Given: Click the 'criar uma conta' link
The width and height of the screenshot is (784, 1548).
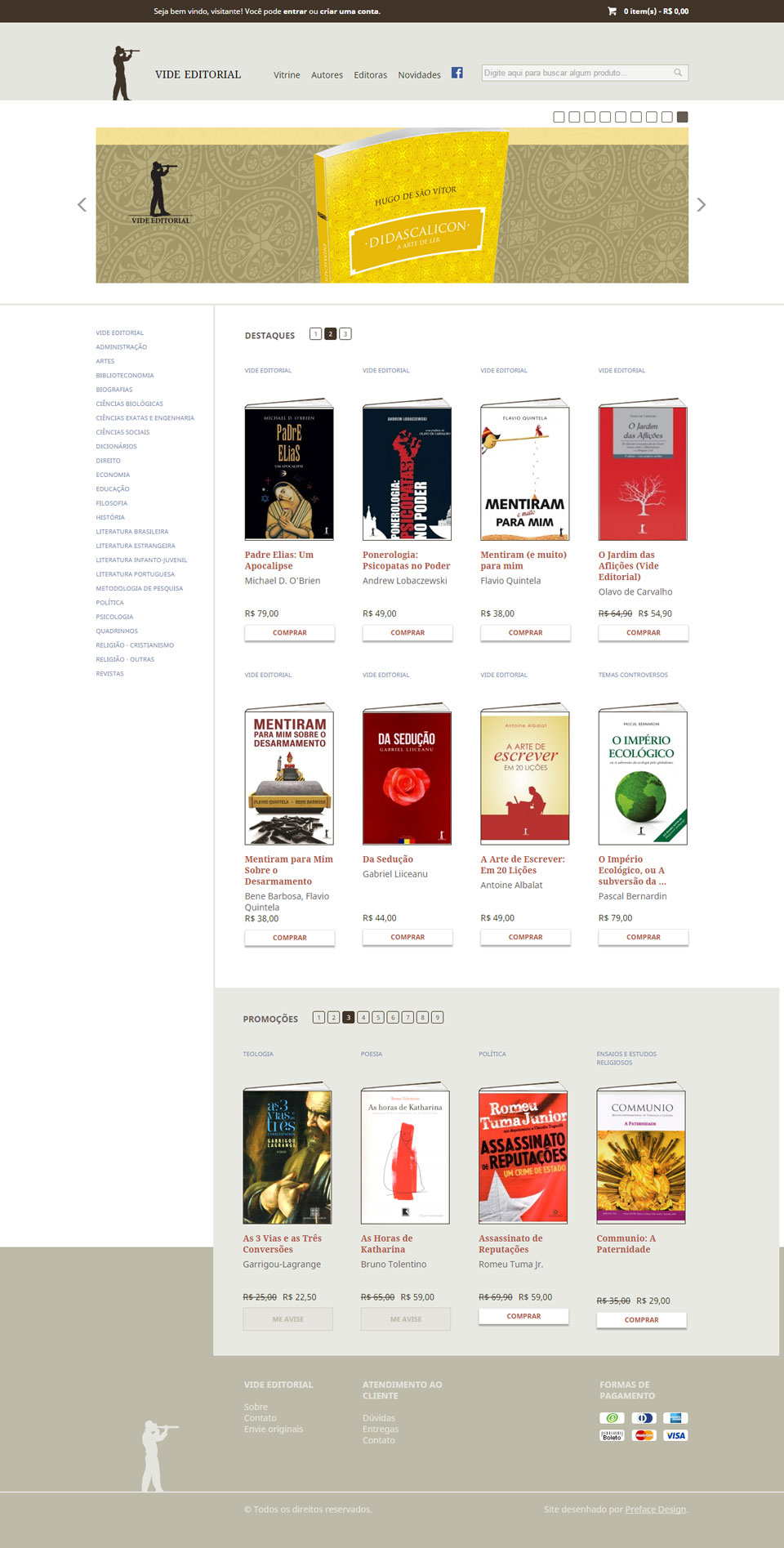Looking at the screenshot, I should (x=350, y=11).
